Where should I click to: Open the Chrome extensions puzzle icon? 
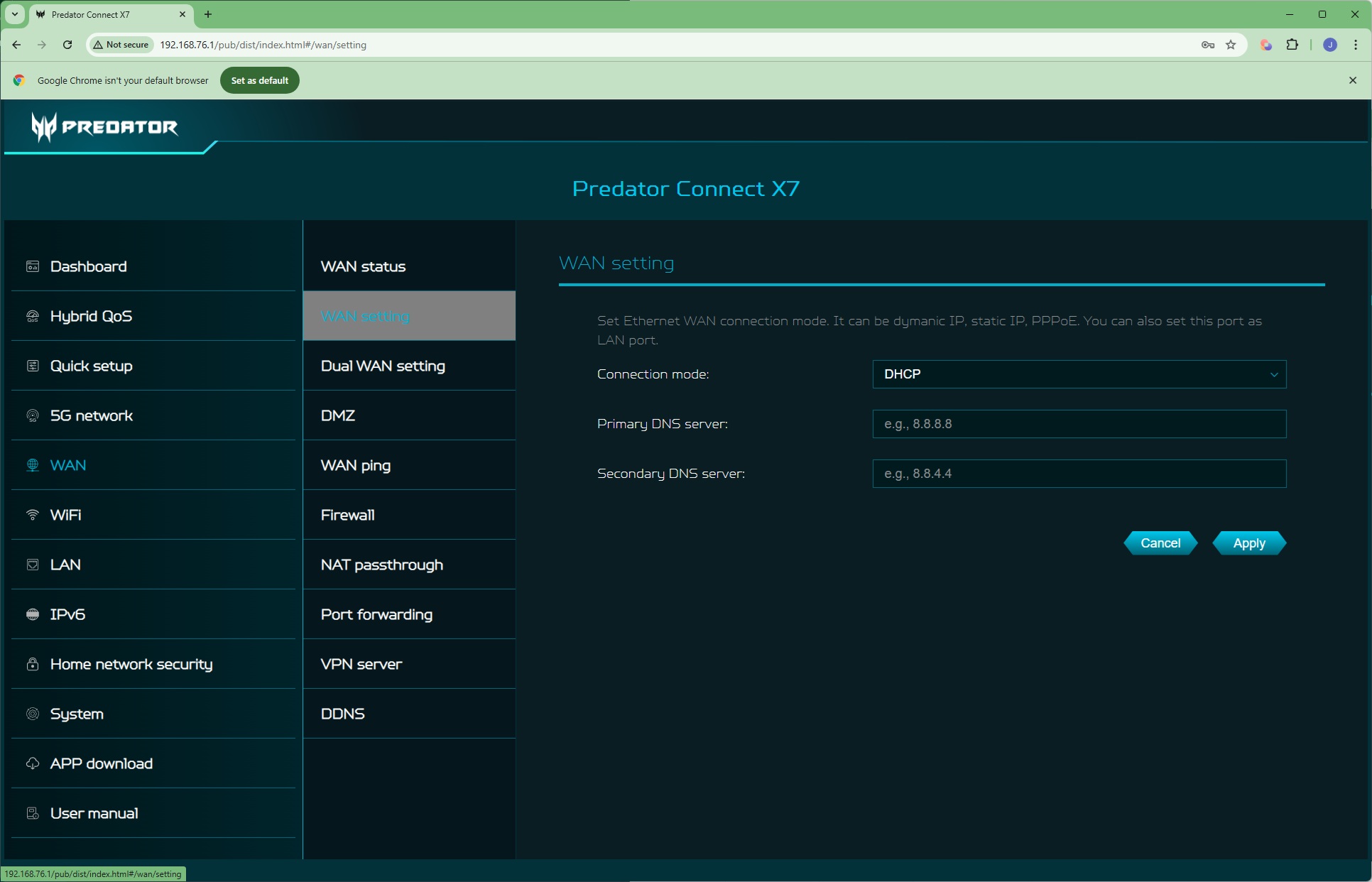tap(1292, 45)
